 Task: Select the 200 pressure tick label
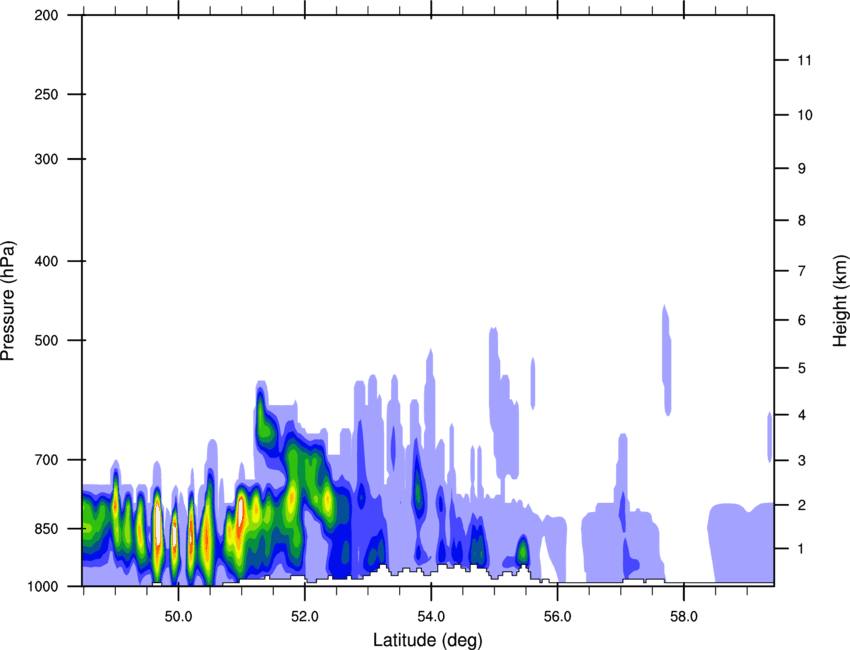coord(46,15)
